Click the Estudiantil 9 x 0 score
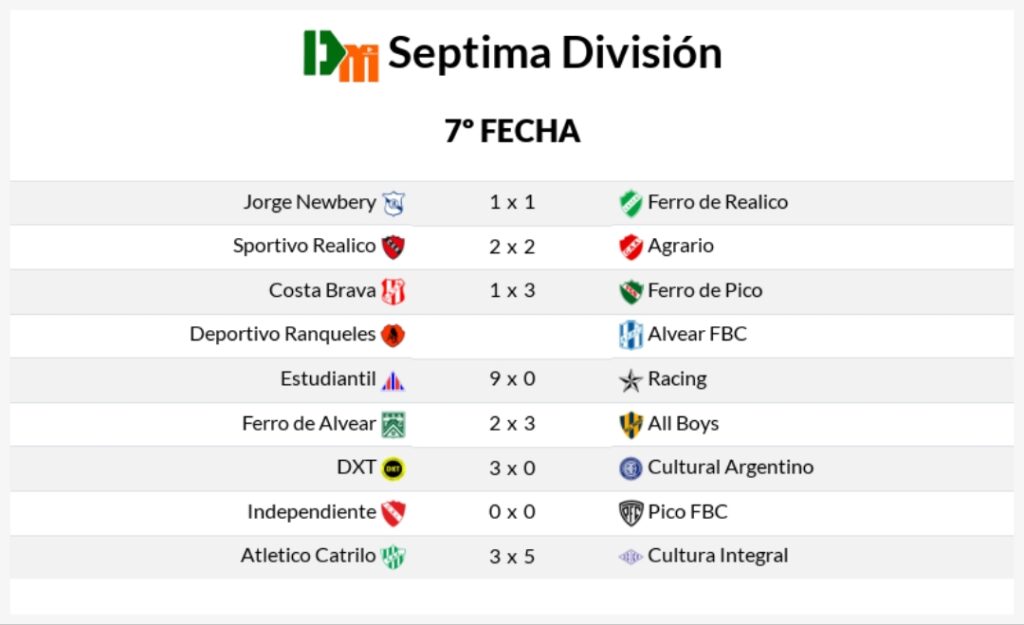1024x625 pixels. 512,379
